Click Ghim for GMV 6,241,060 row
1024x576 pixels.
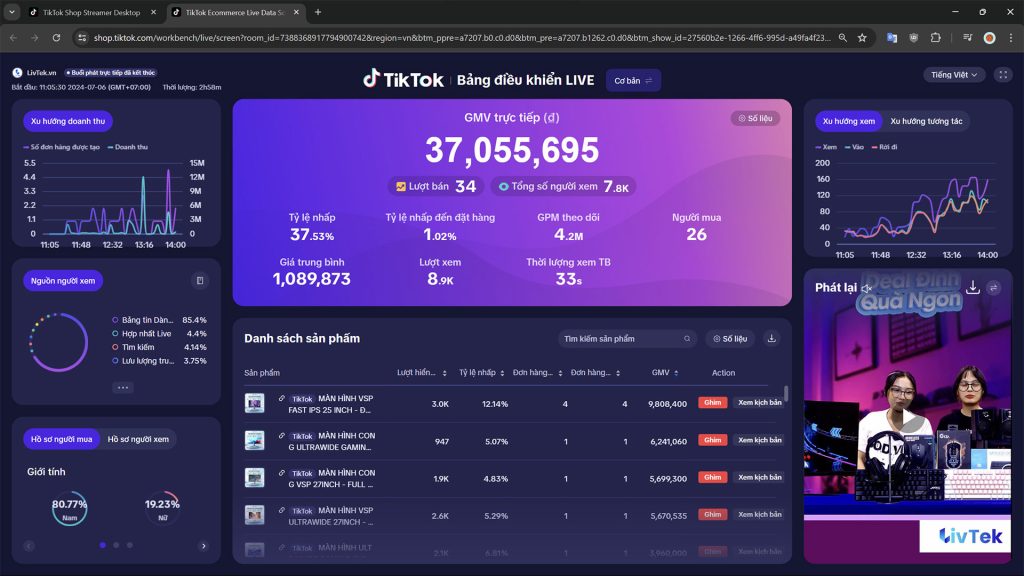[712, 440]
